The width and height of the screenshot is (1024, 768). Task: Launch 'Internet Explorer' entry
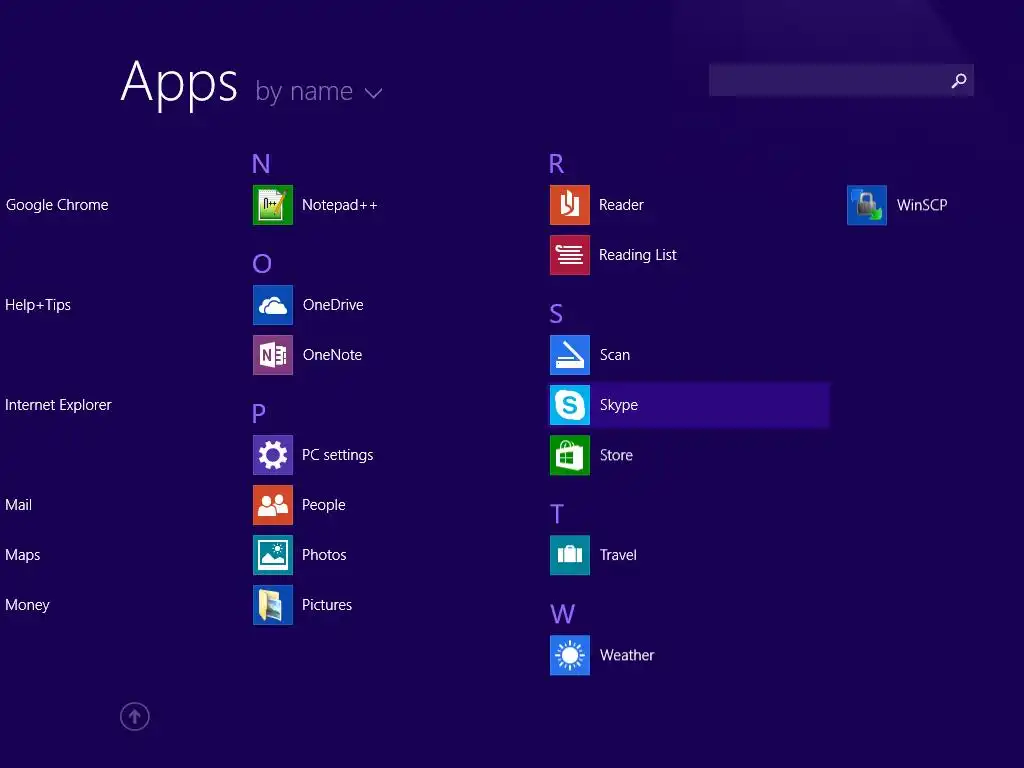coord(58,405)
